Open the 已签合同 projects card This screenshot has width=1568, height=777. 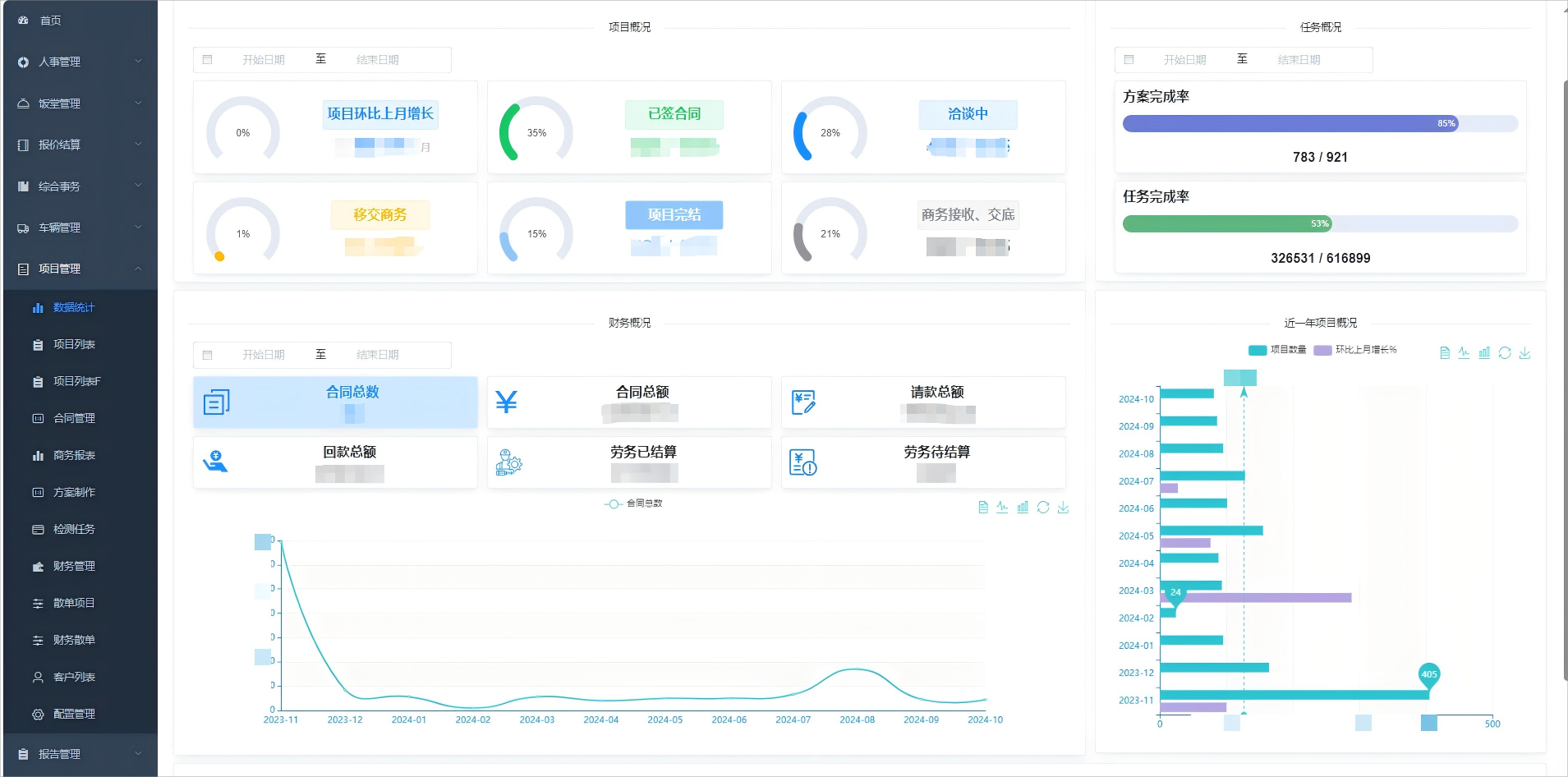[x=674, y=114]
